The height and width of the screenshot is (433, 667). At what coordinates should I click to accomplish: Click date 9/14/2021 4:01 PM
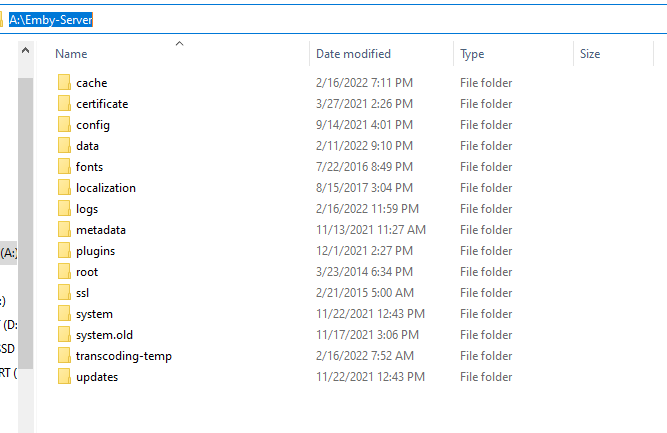[364, 125]
